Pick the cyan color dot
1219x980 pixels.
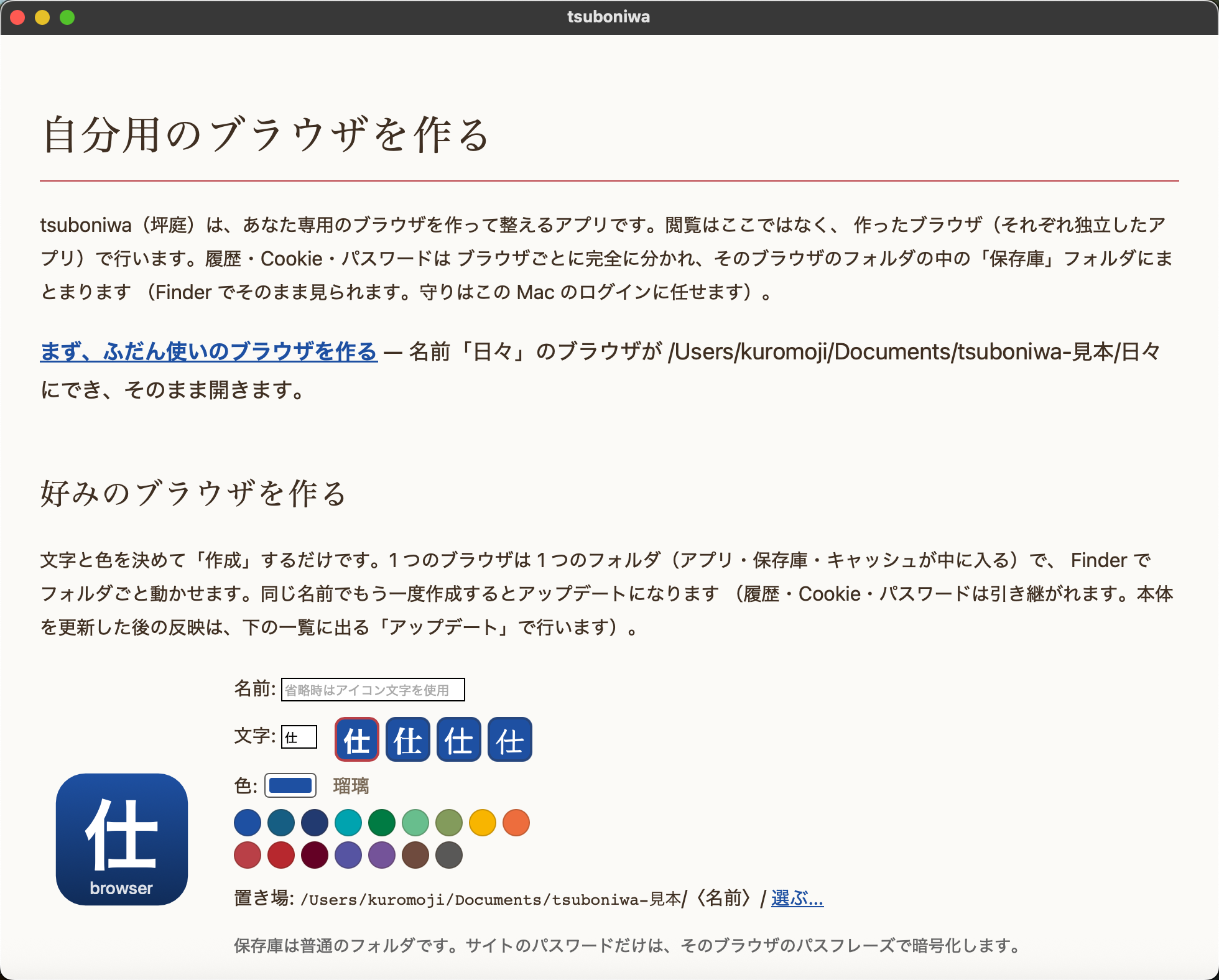click(348, 823)
